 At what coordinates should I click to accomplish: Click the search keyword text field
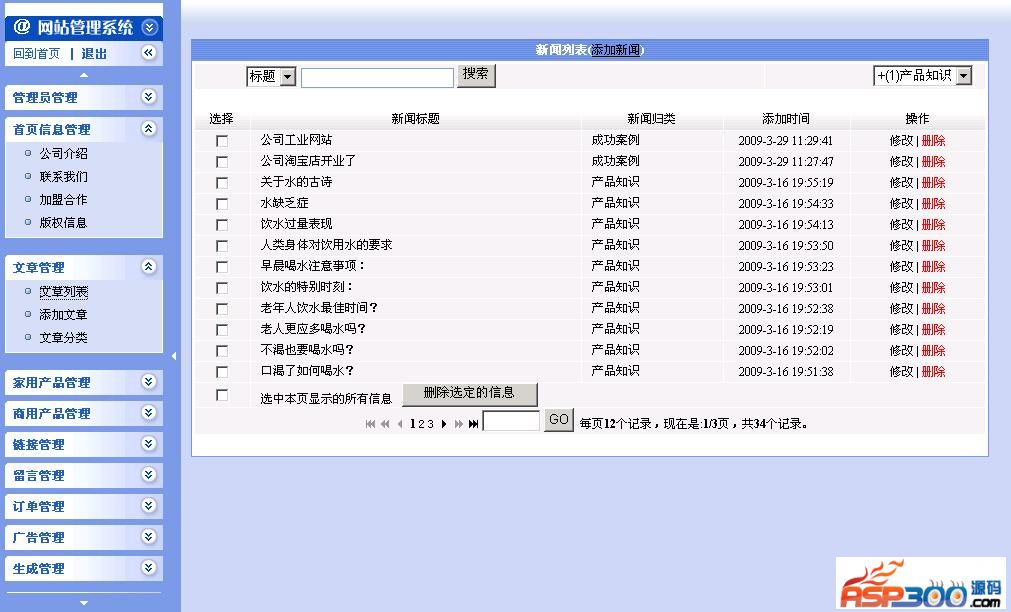click(x=377, y=77)
